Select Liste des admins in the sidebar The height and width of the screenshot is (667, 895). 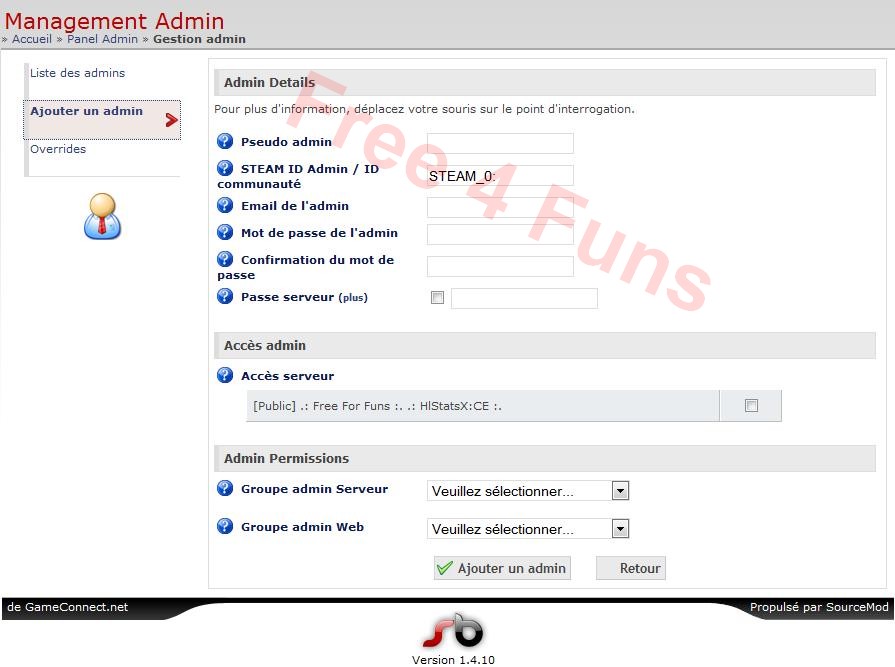point(77,73)
